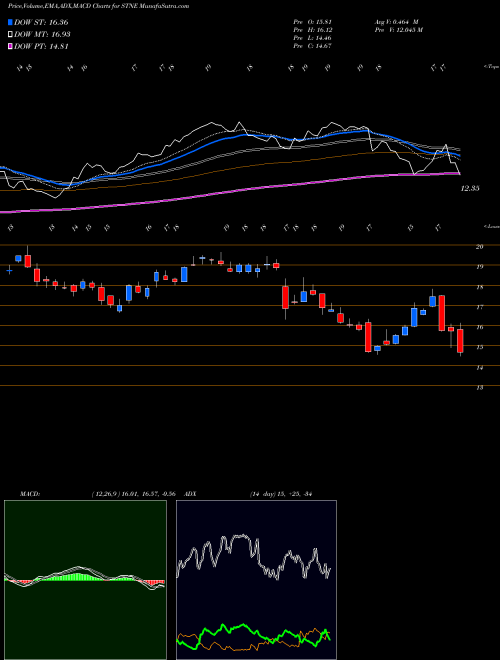Image resolution: width=500 pixels, height=660 pixels.
Task: Click the price axis label 17
Action: [x=479, y=307]
